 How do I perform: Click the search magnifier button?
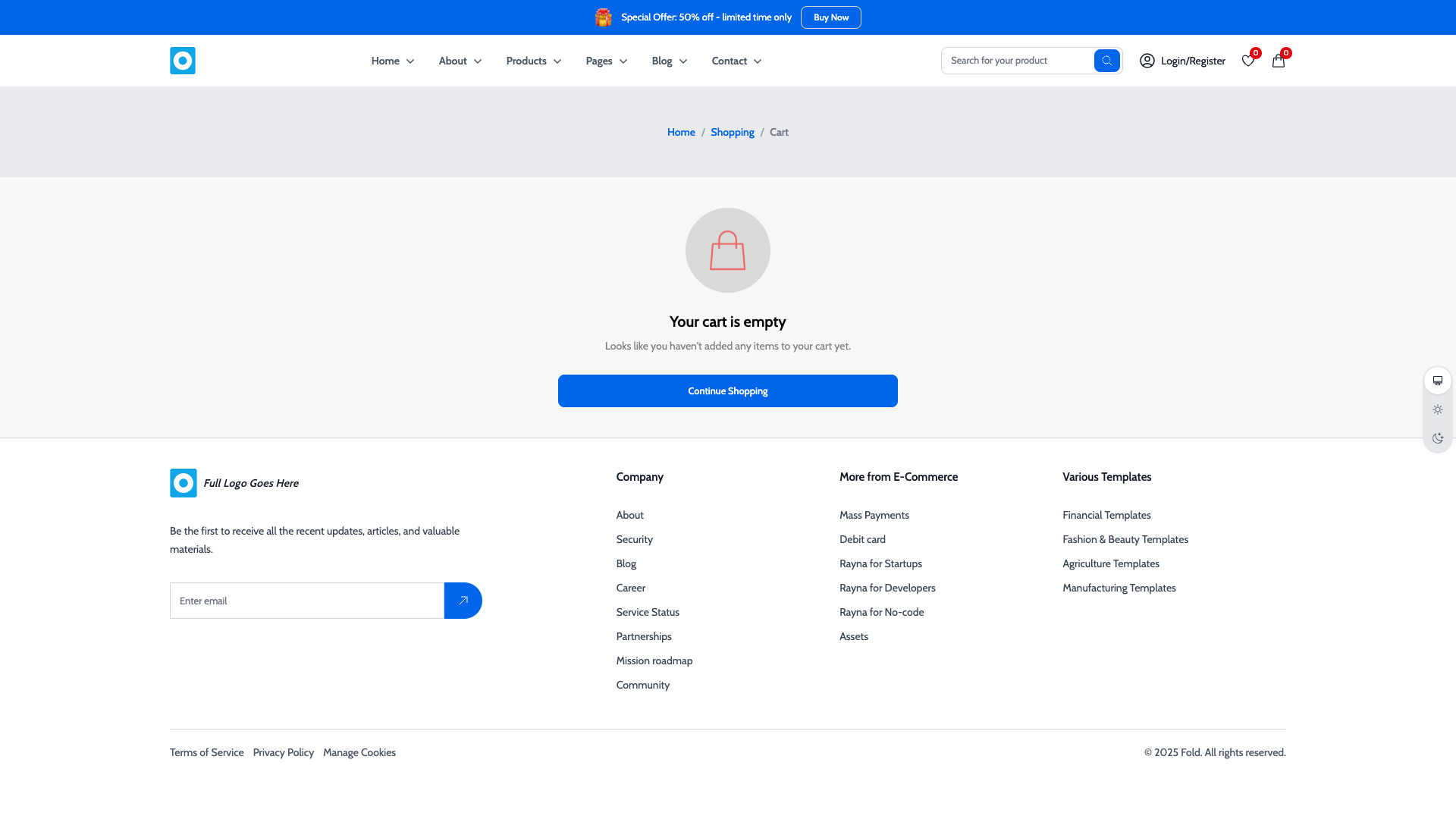(x=1106, y=61)
